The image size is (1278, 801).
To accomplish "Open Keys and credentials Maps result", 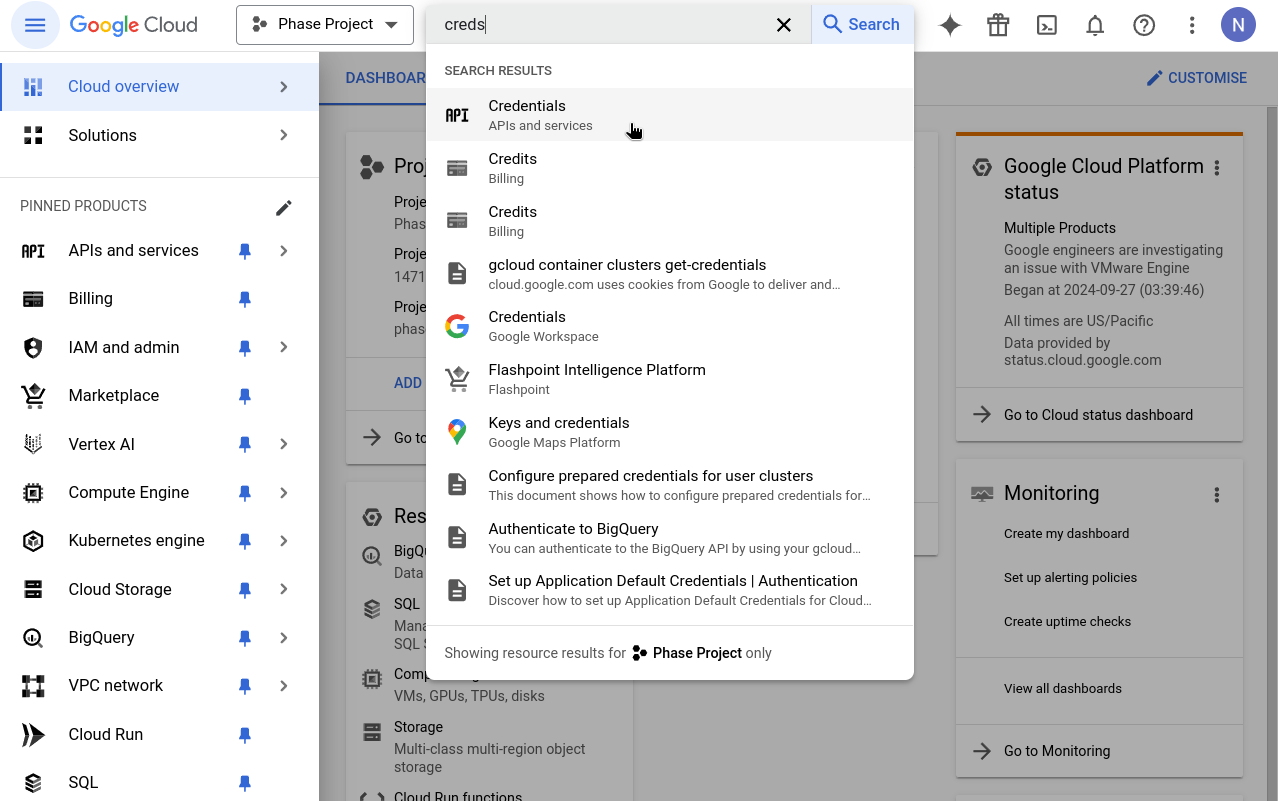I will coord(669,432).
